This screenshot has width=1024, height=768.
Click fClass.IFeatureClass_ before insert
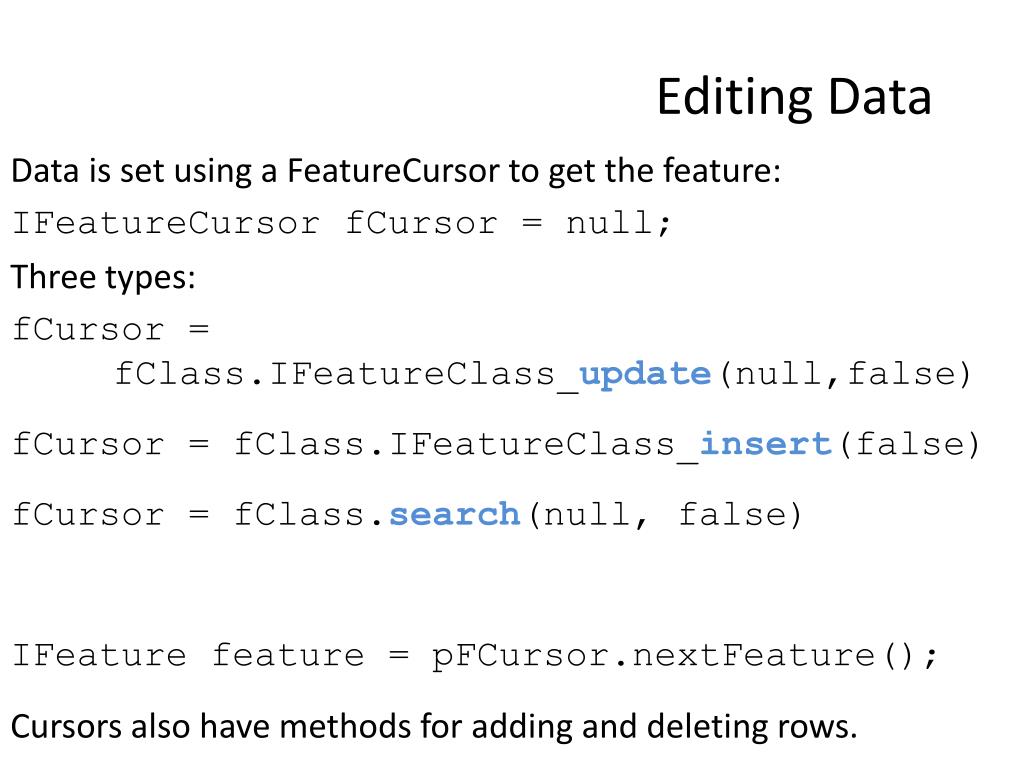pos(466,445)
